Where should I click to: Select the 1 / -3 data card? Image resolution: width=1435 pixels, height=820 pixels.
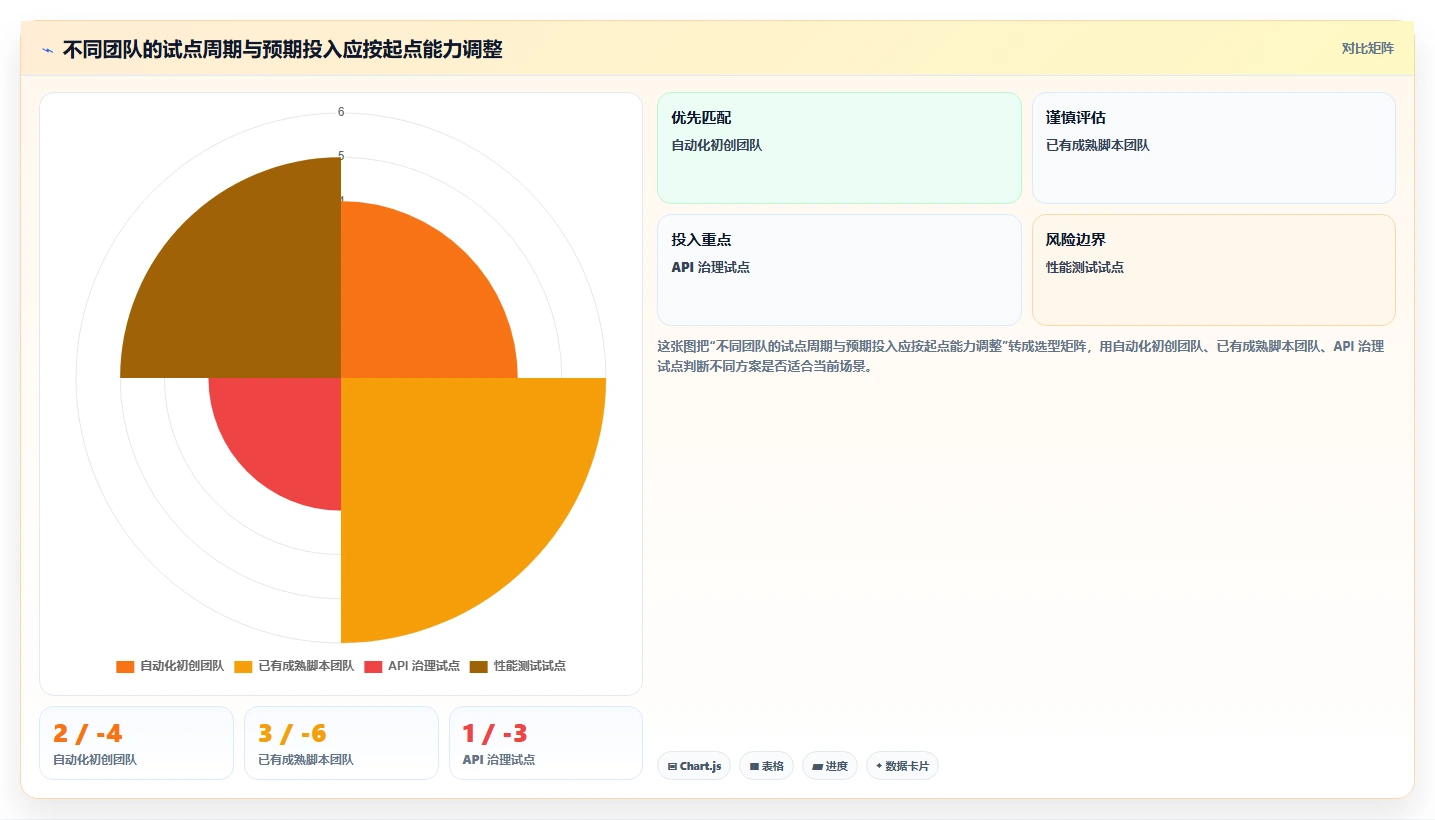[546, 743]
